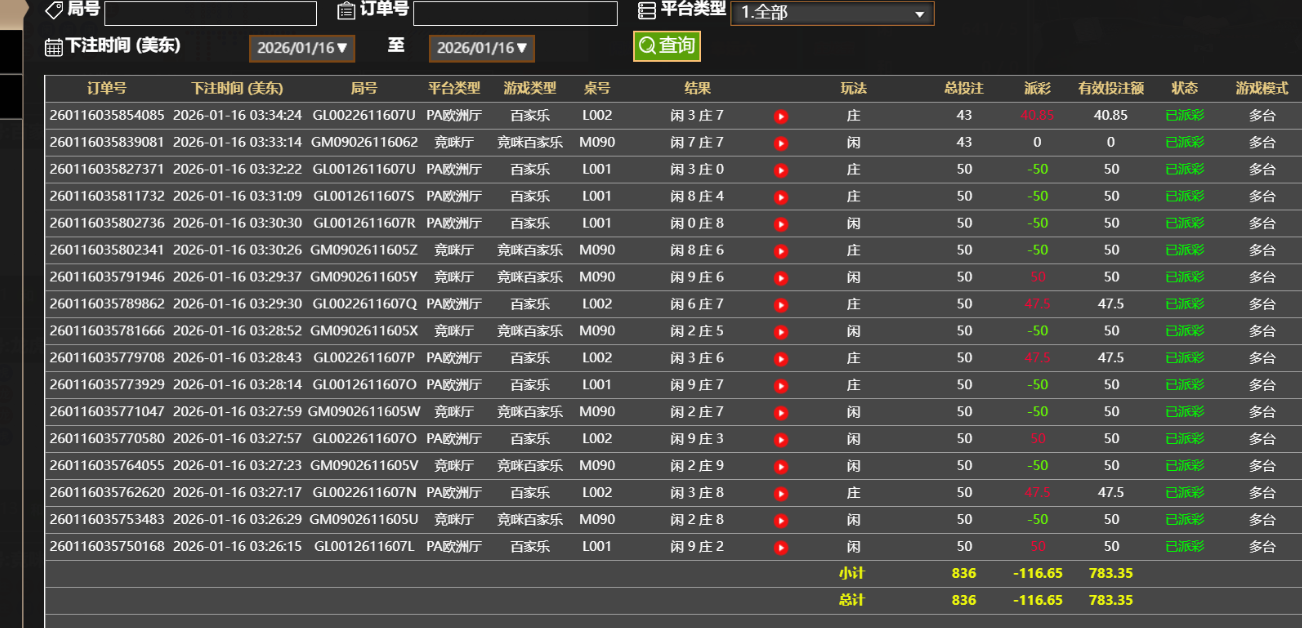Open the 平台类型 dropdown showing 1.全部

[832, 13]
